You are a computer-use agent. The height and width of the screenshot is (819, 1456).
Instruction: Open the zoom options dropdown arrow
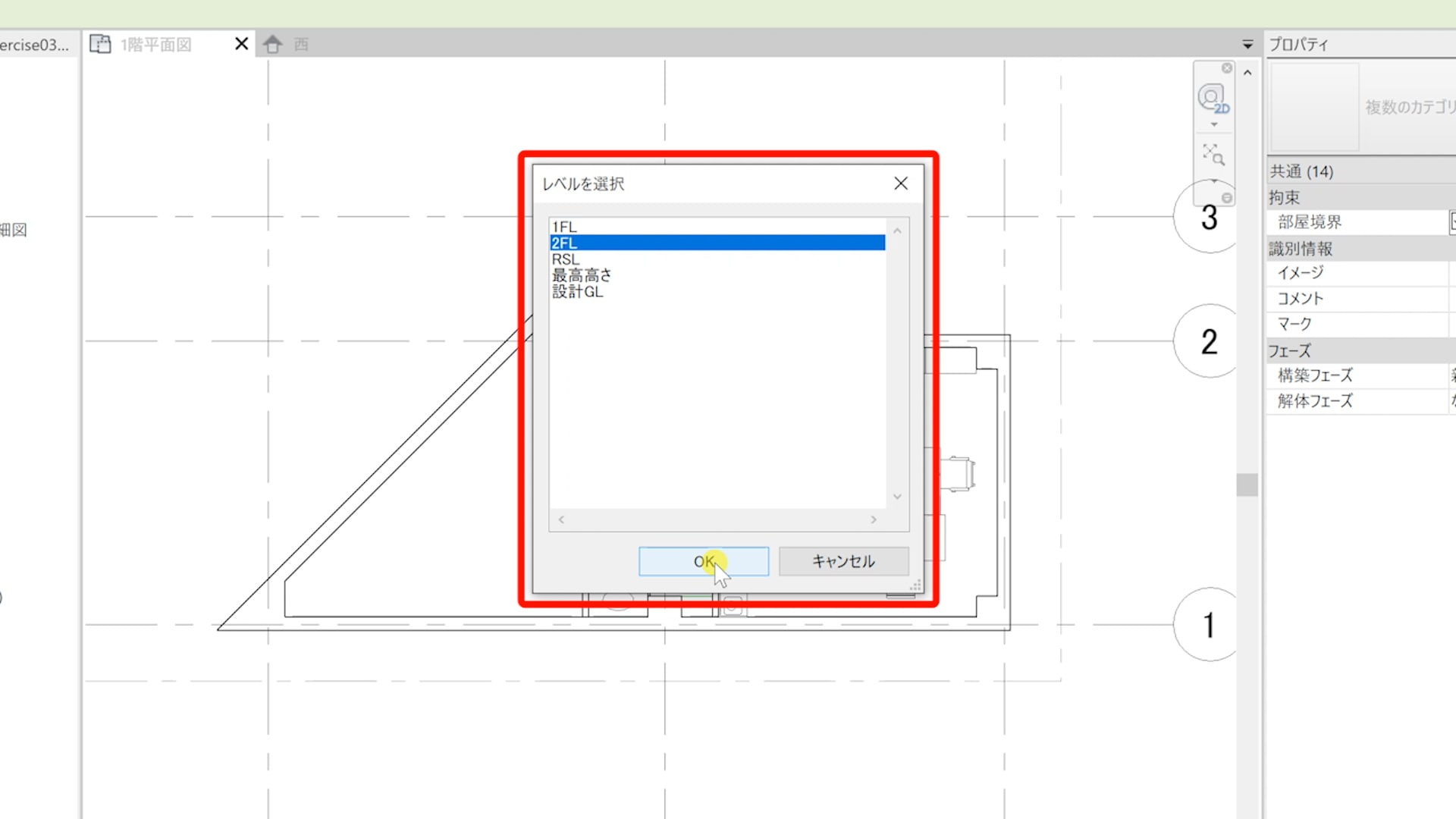[x=1214, y=180]
